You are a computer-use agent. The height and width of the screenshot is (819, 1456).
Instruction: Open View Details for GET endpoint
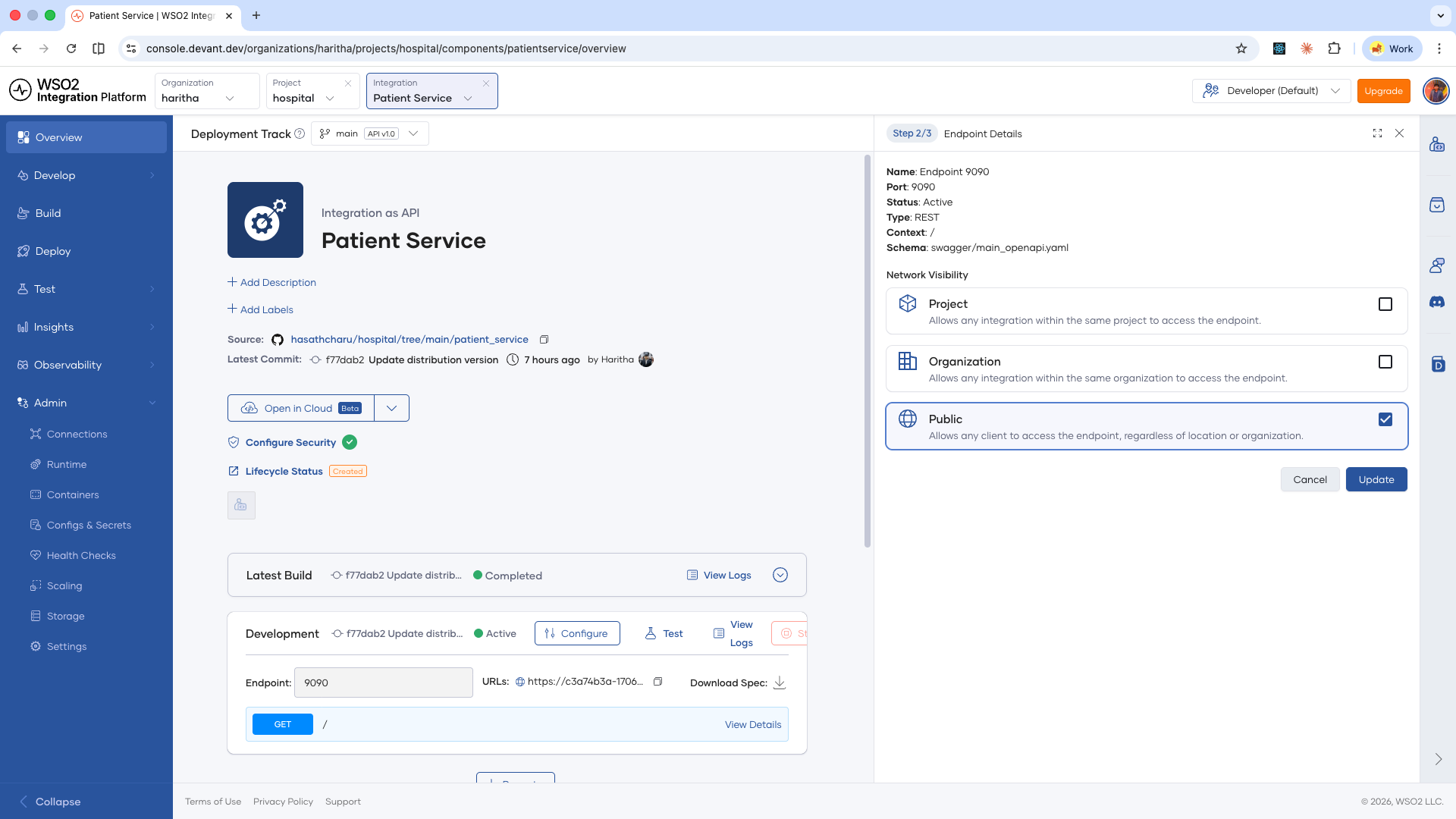point(753,724)
